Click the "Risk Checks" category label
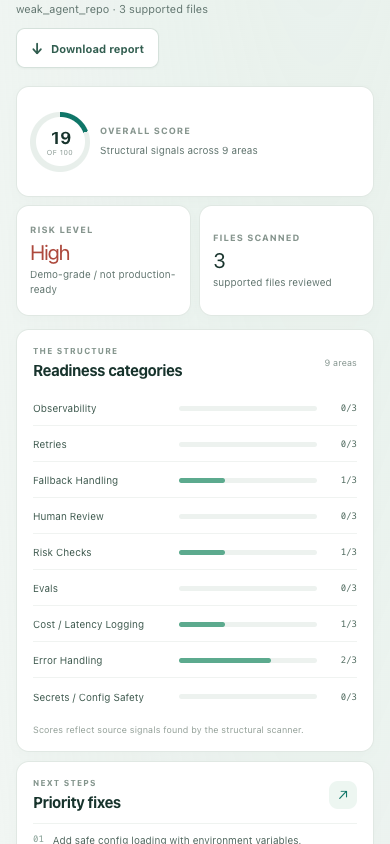Screen dimensions: 390x844 pos(62,553)
